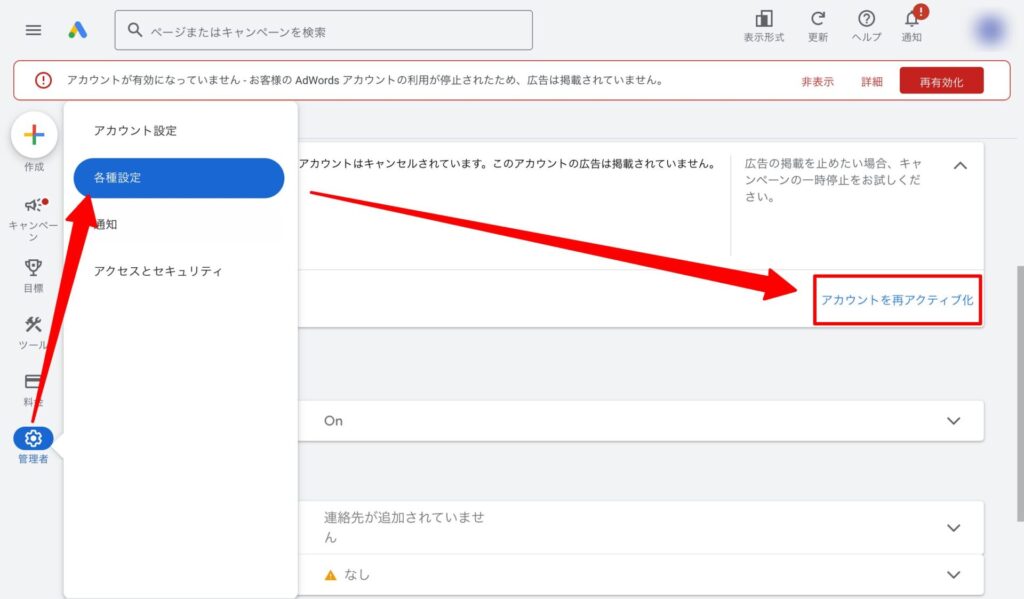Image resolution: width=1024 pixels, height=599 pixels.
Task: Select the 管理者 admin gear icon
Action: point(33,438)
